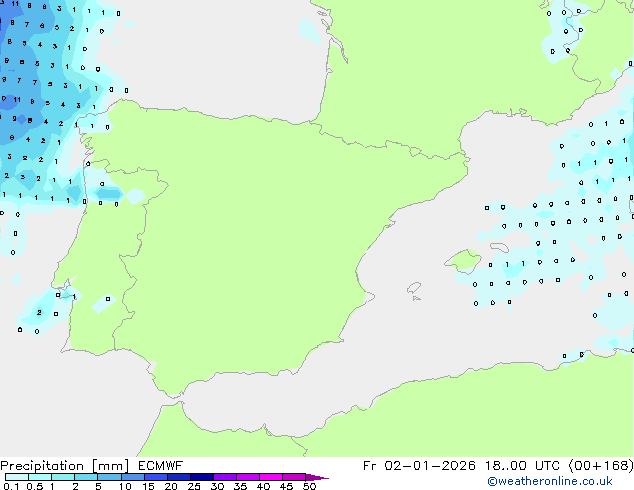The width and height of the screenshot is (634, 490).
Task: Pick the 25–30 mm dark blue swatch
Action: [202, 477]
